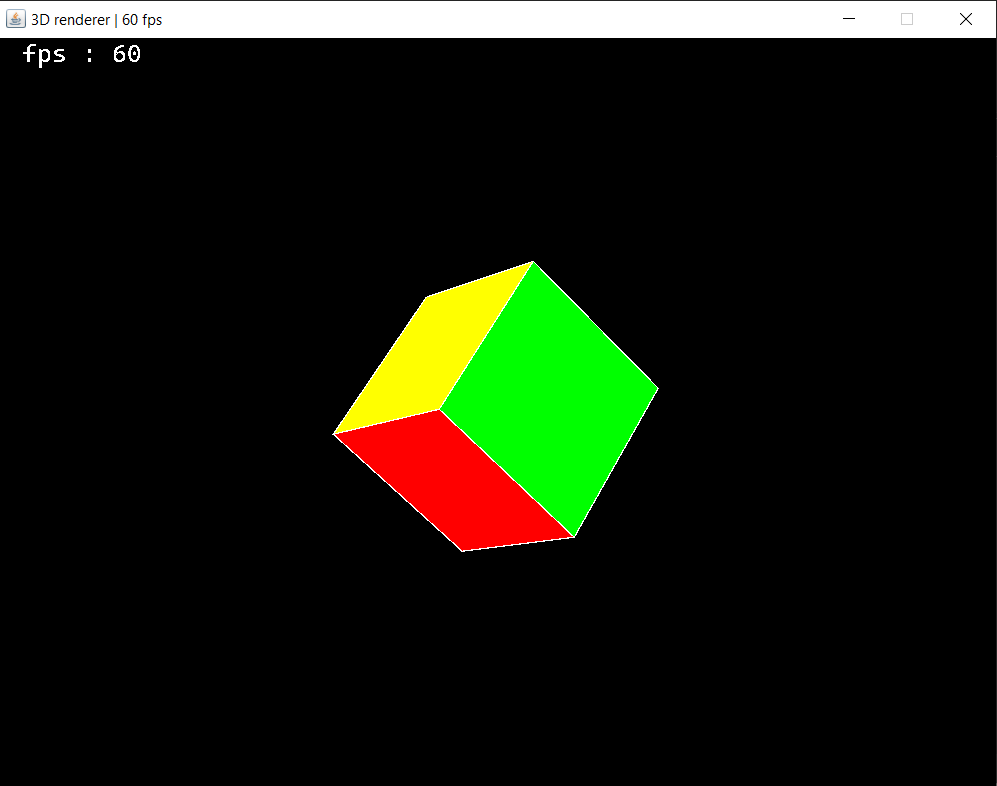Click the red face of the cube
This screenshot has width=997, height=786.
(455, 483)
